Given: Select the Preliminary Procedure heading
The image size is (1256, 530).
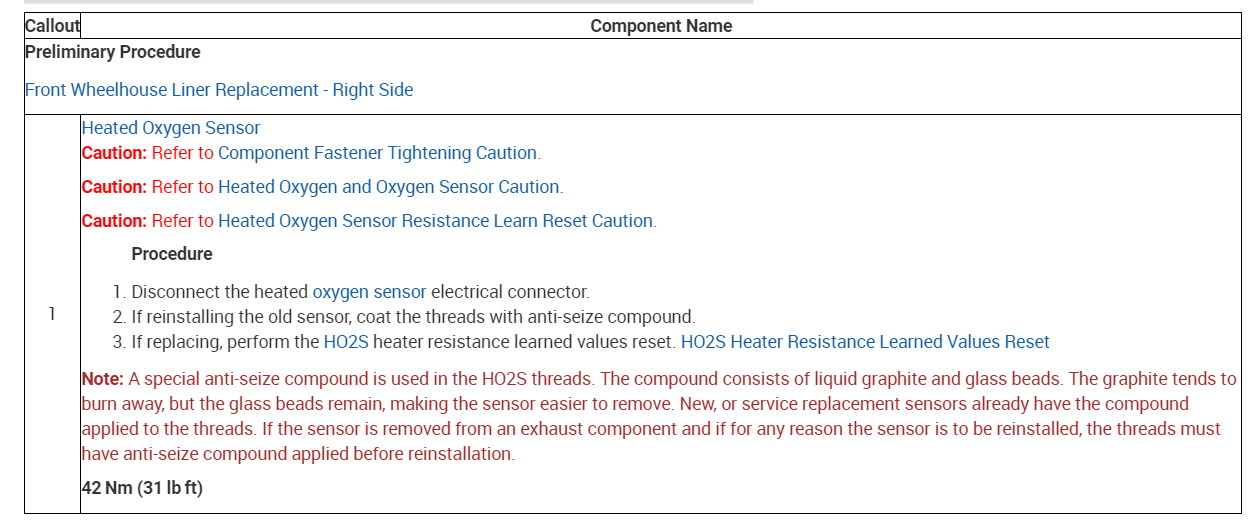Looking at the screenshot, I should 112,52.
